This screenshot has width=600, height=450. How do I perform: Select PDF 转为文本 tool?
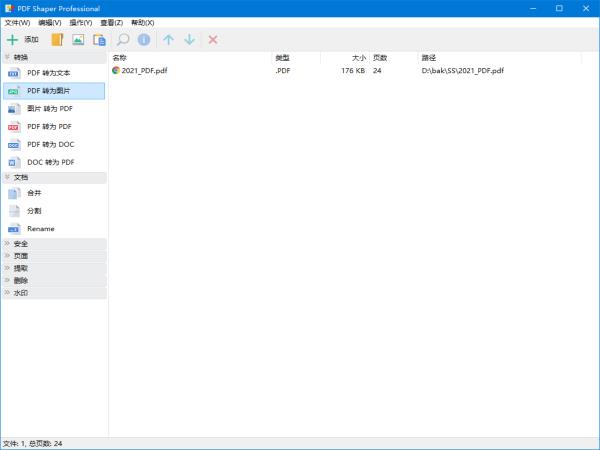(54, 73)
